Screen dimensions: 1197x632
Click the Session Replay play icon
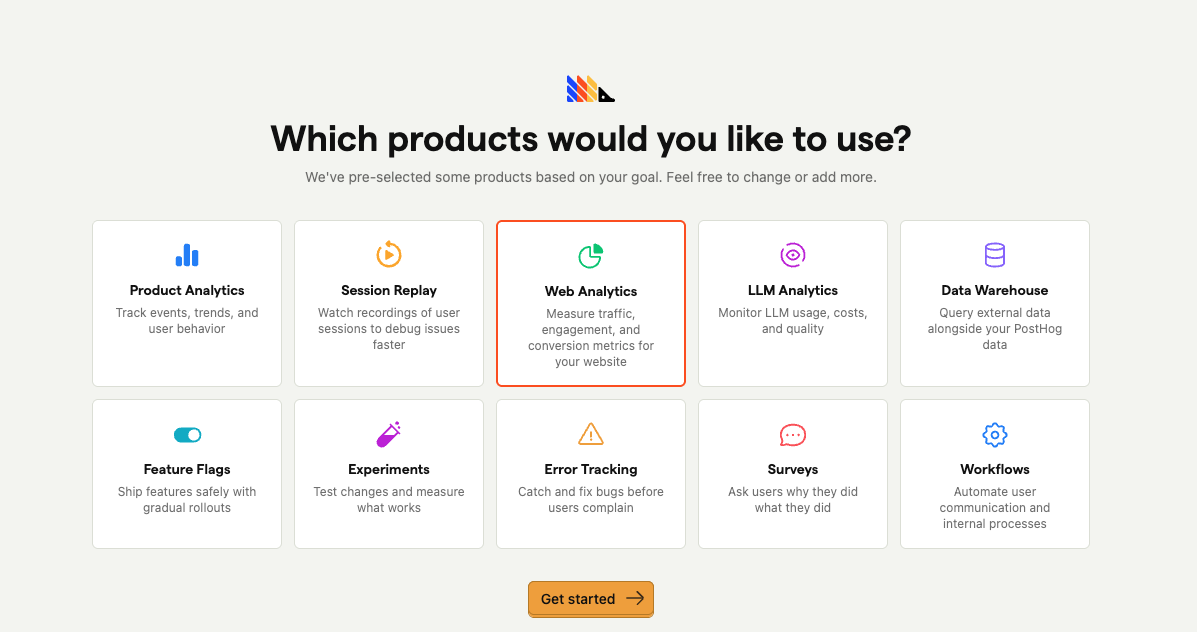coord(389,255)
